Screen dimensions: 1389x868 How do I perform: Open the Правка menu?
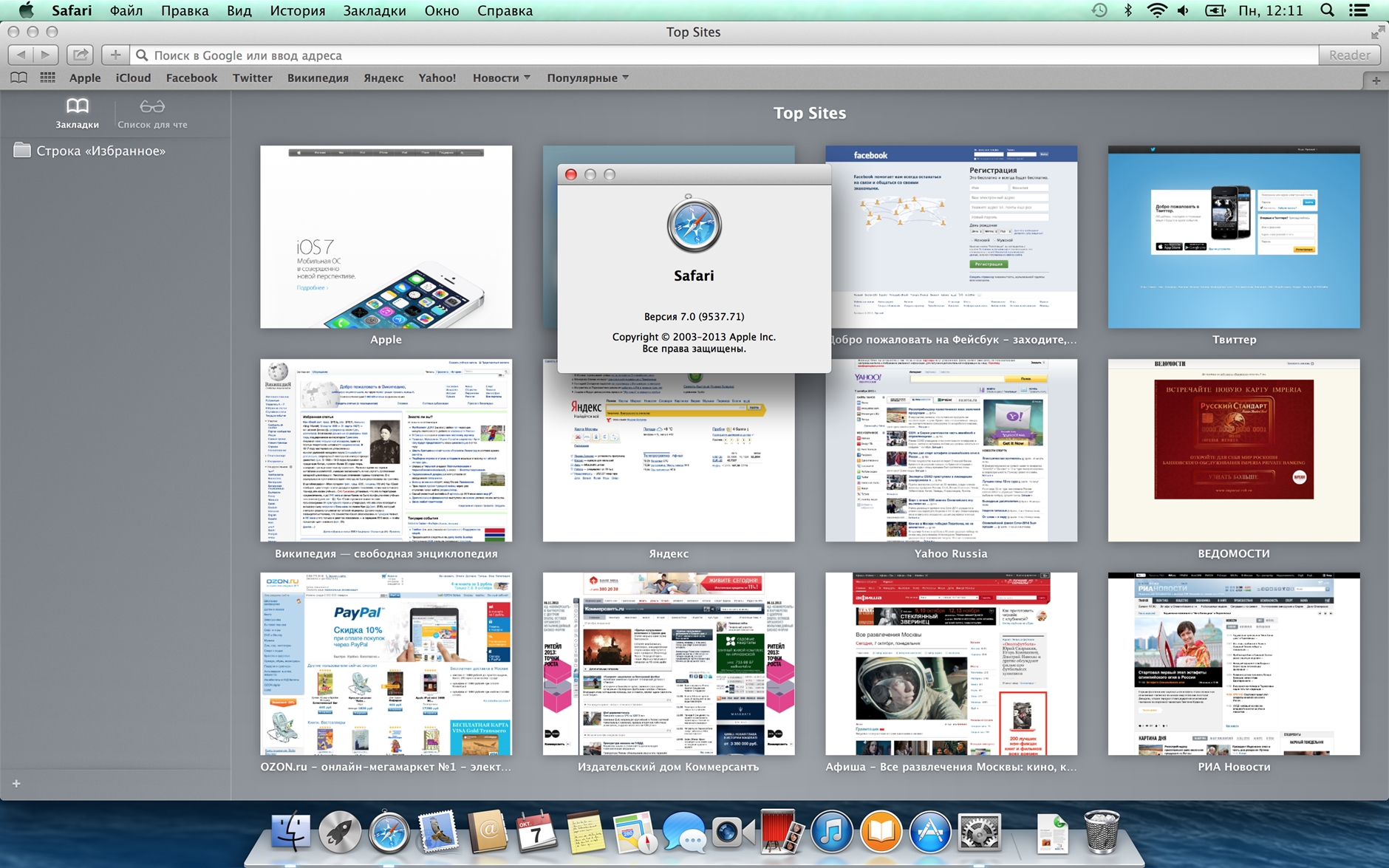click(x=185, y=10)
